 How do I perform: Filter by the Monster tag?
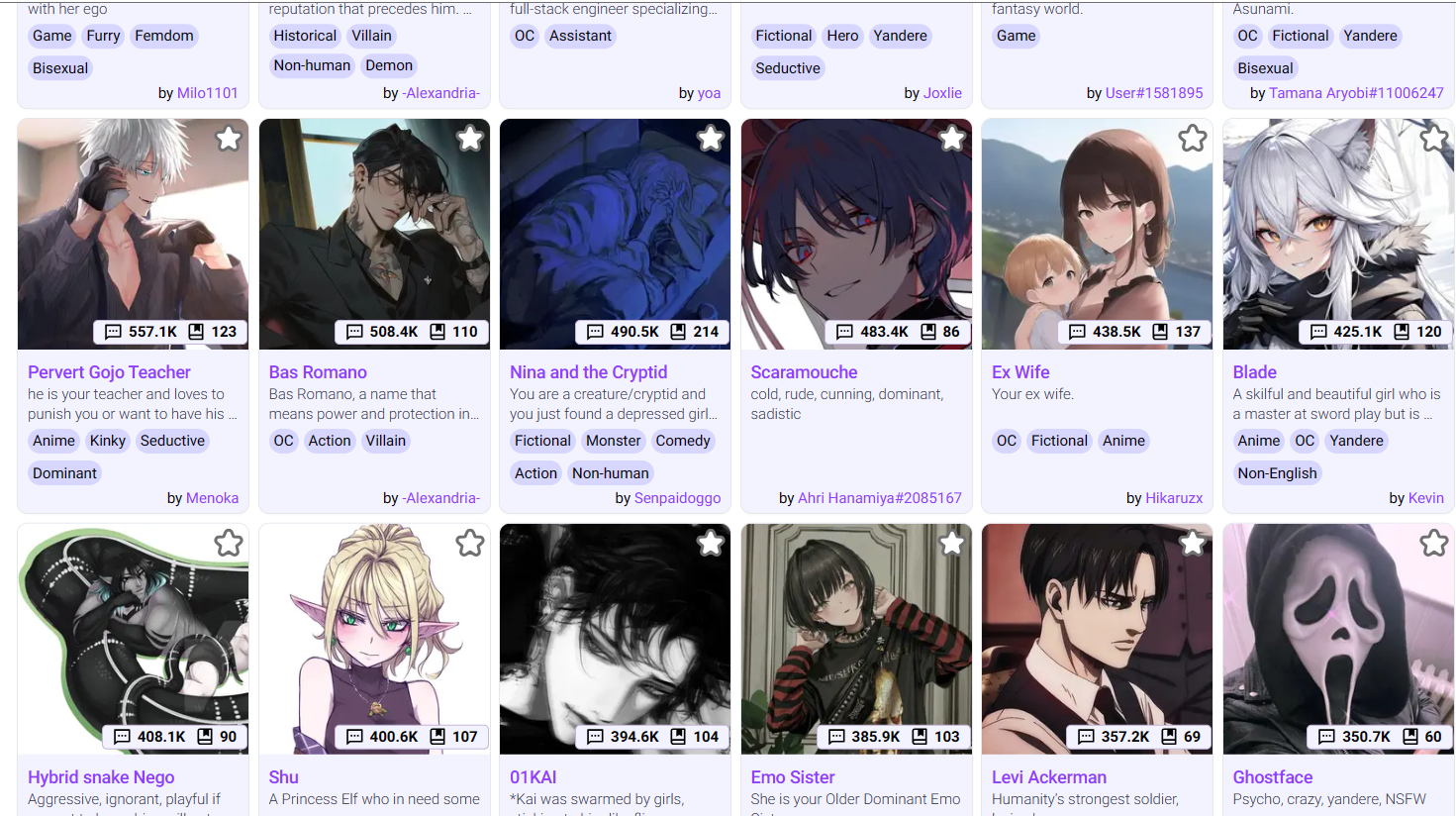614,441
